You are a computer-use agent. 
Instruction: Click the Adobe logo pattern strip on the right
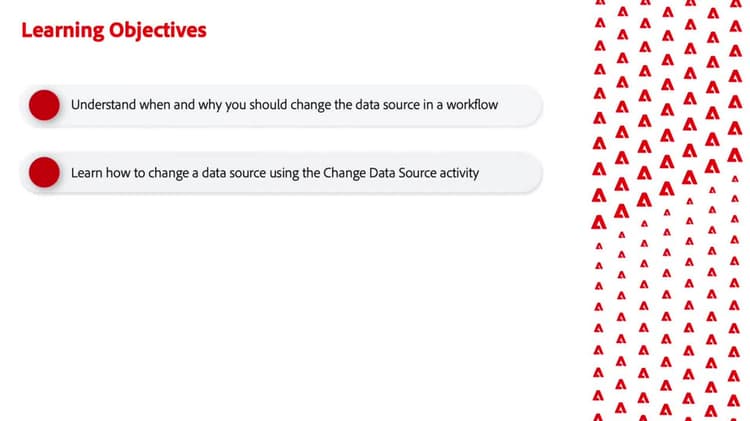point(667,210)
